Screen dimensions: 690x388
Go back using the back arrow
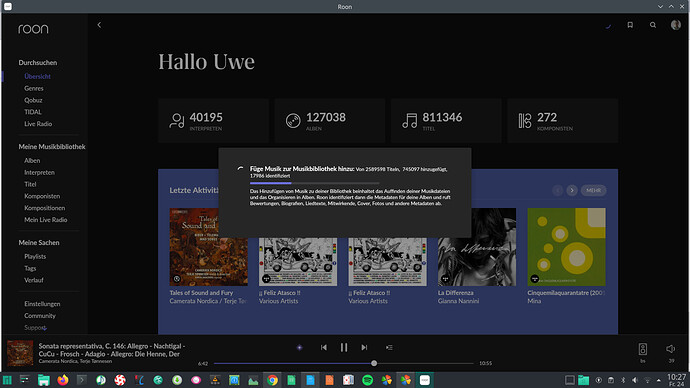tap(99, 25)
